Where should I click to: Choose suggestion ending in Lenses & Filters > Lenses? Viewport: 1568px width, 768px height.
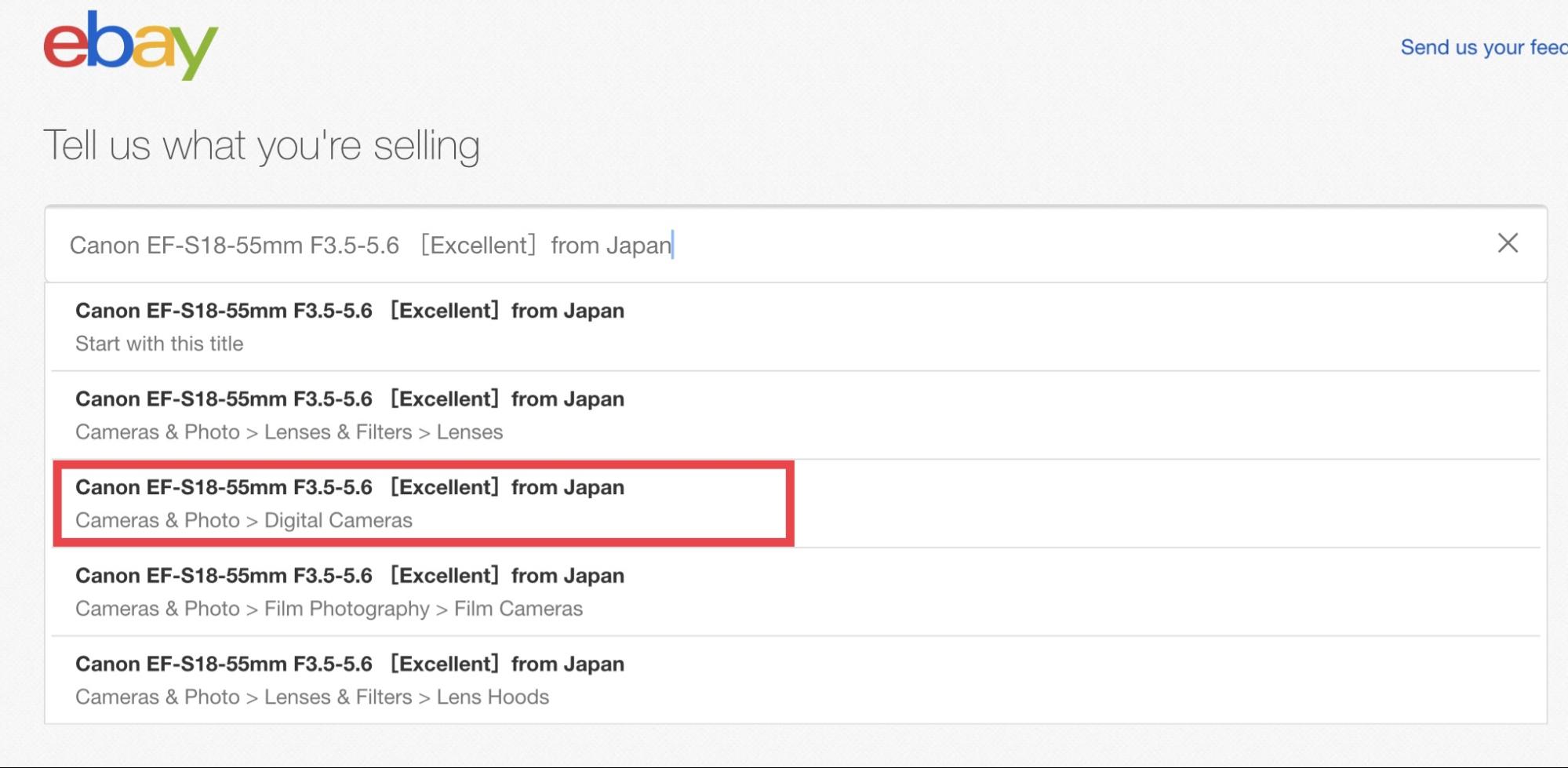pos(795,415)
